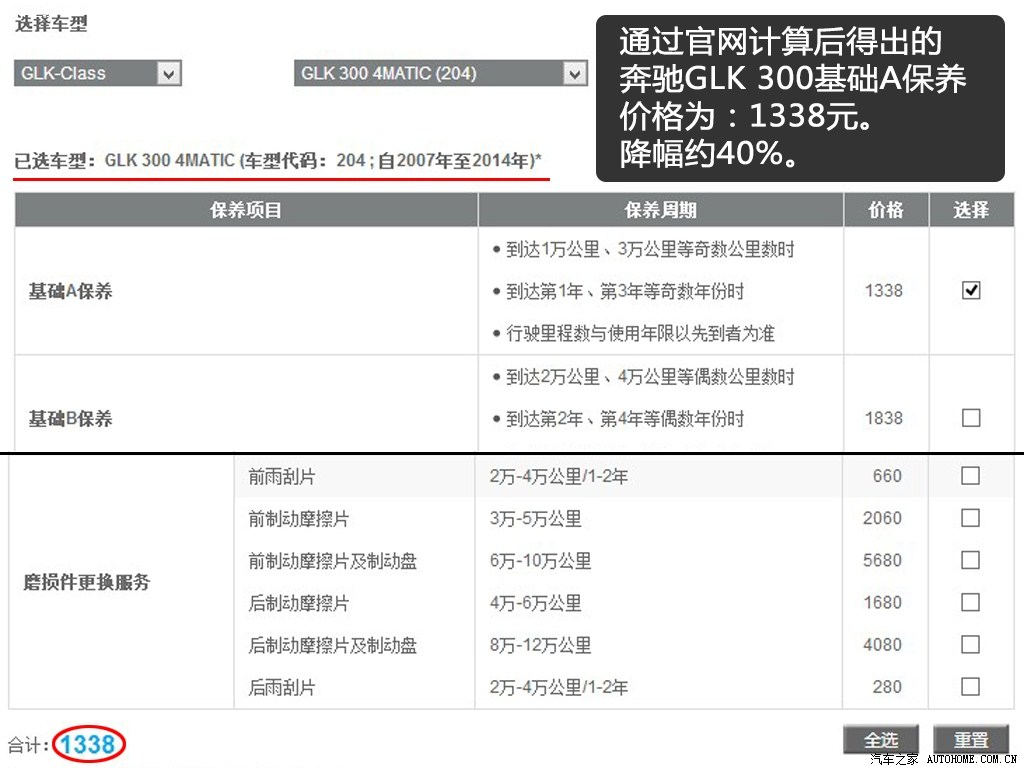Click the 基础B保养 row label
Screen dimensions: 1024x768
tap(71, 419)
